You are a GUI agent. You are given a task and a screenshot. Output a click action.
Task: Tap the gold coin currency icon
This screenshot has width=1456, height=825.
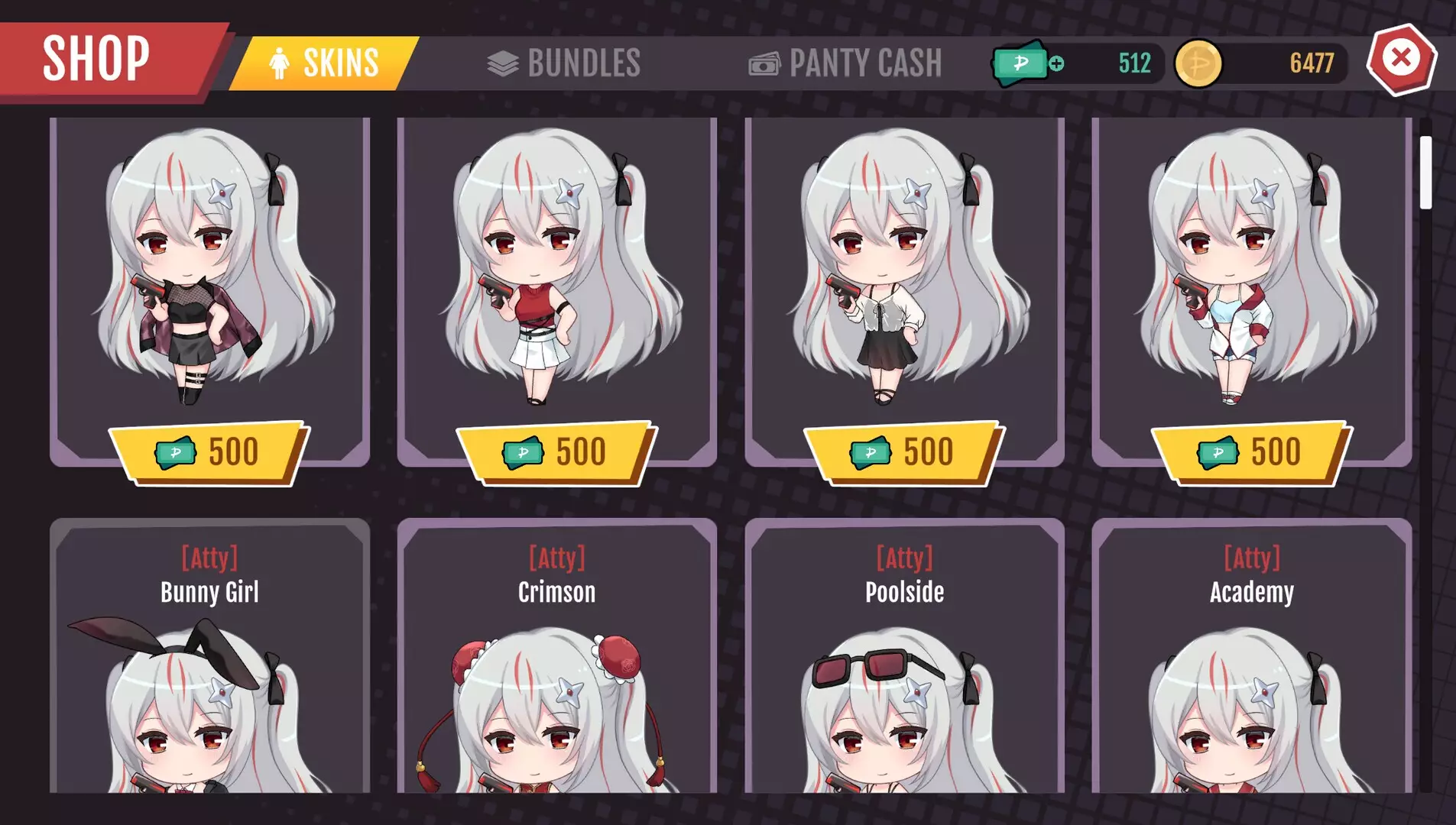(1198, 63)
